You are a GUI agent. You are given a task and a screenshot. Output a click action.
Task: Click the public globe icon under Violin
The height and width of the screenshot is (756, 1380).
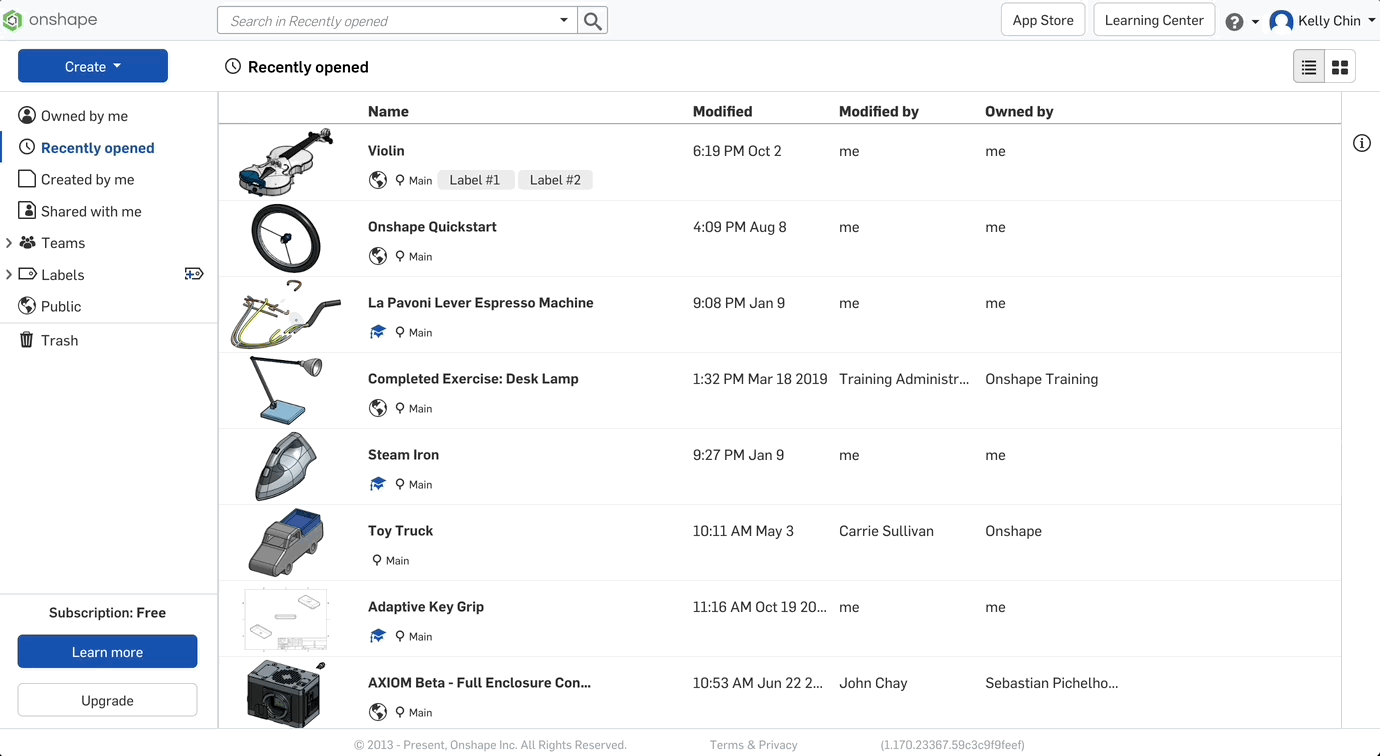point(378,180)
